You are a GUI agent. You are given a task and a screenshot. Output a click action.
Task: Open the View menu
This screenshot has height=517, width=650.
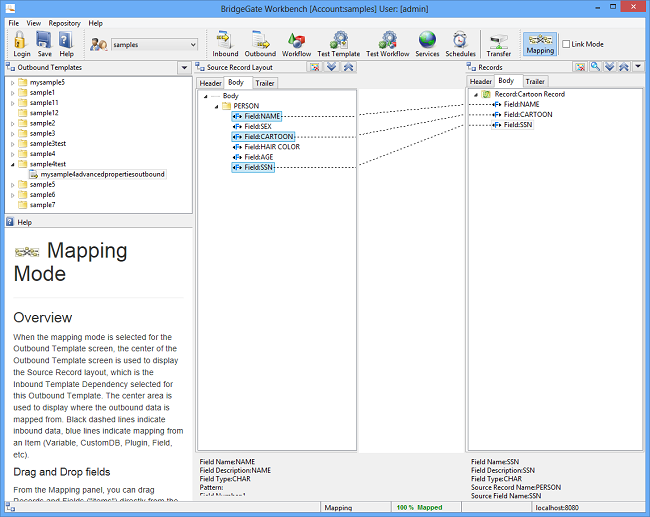(34, 23)
